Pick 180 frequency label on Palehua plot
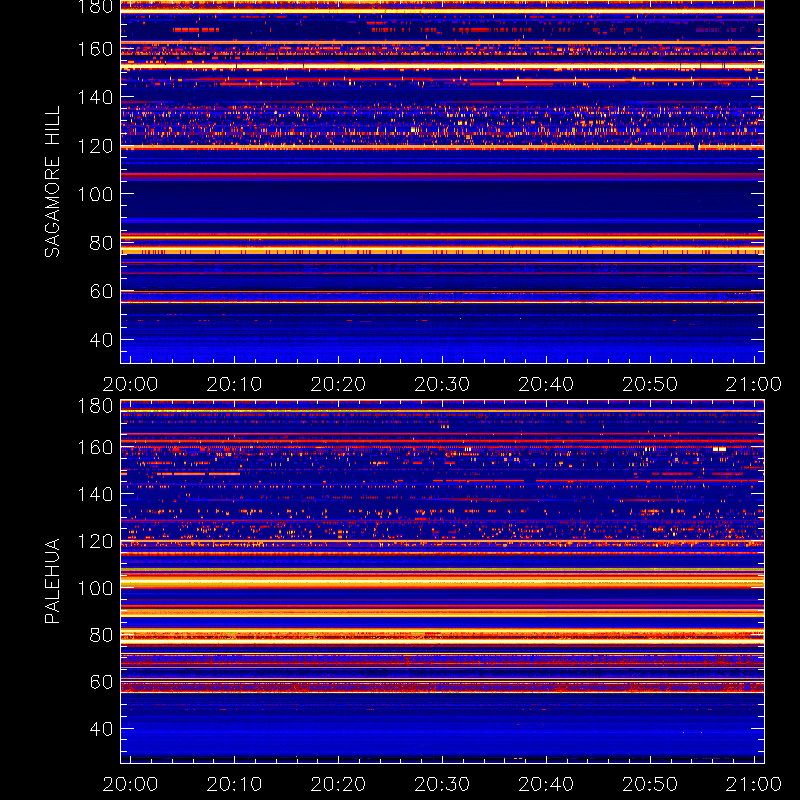Image resolution: width=800 pixels, height=800 pixels. (x=95, y=406)
